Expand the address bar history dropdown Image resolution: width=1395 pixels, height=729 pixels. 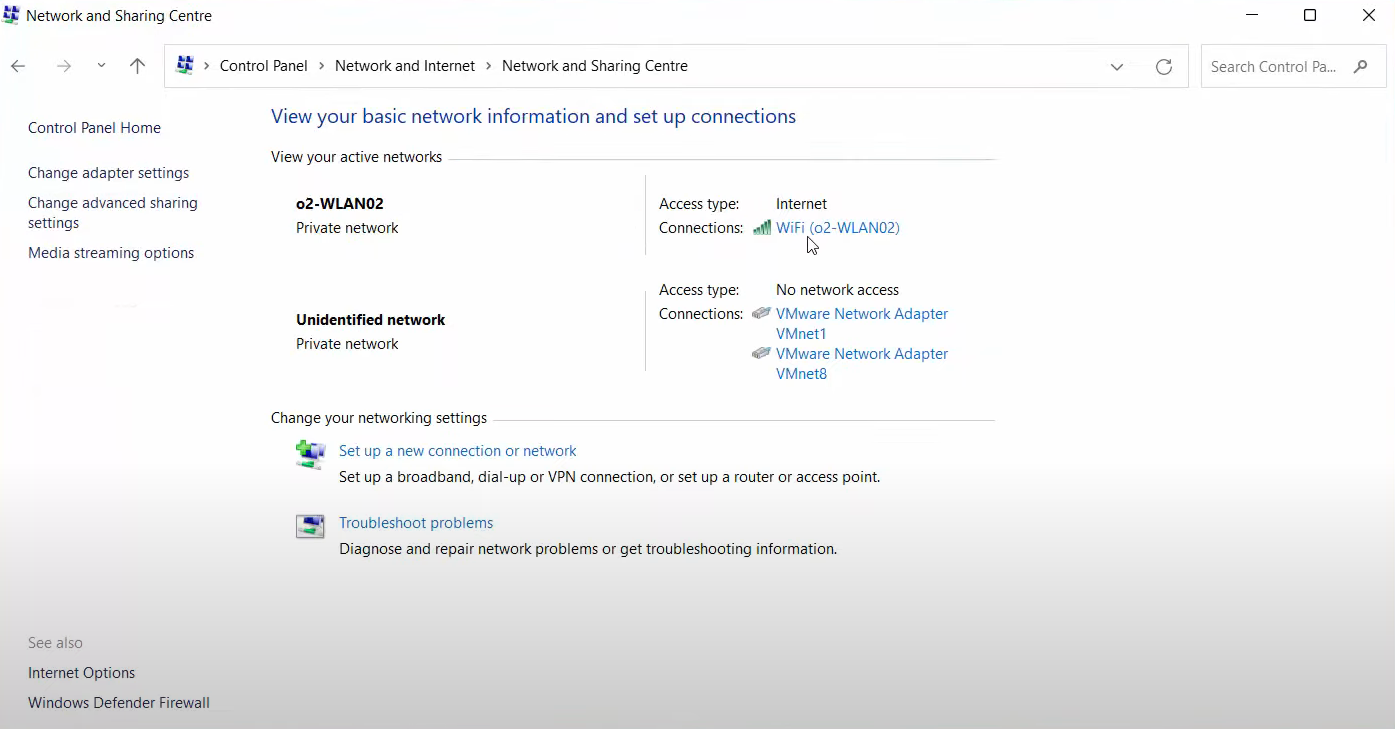pos(1116,67)
